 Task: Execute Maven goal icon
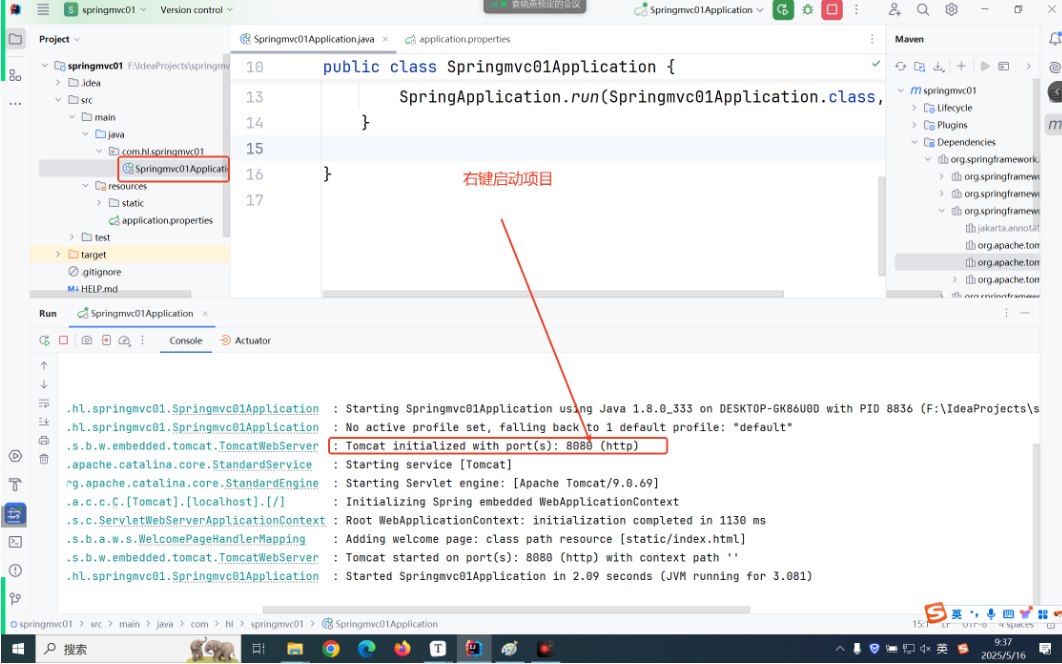coord(1004,66)
